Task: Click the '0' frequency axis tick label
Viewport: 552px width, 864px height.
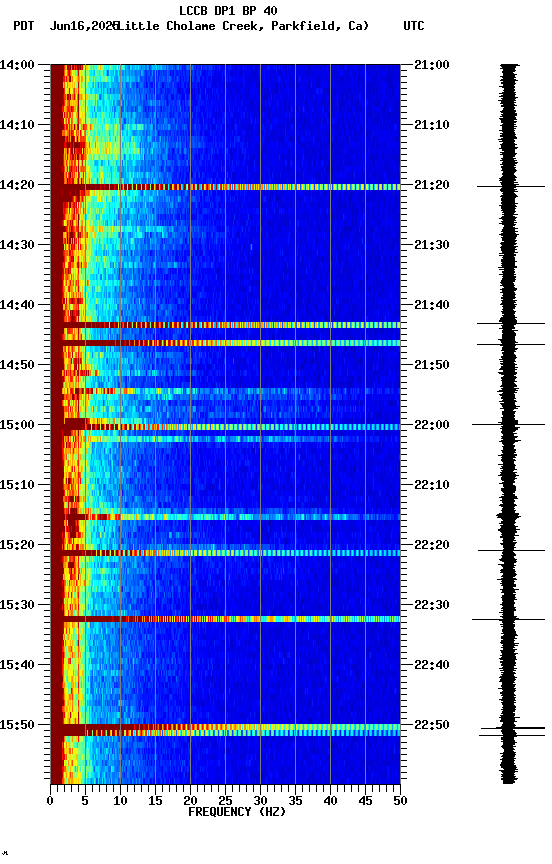Action: [50, 801]
